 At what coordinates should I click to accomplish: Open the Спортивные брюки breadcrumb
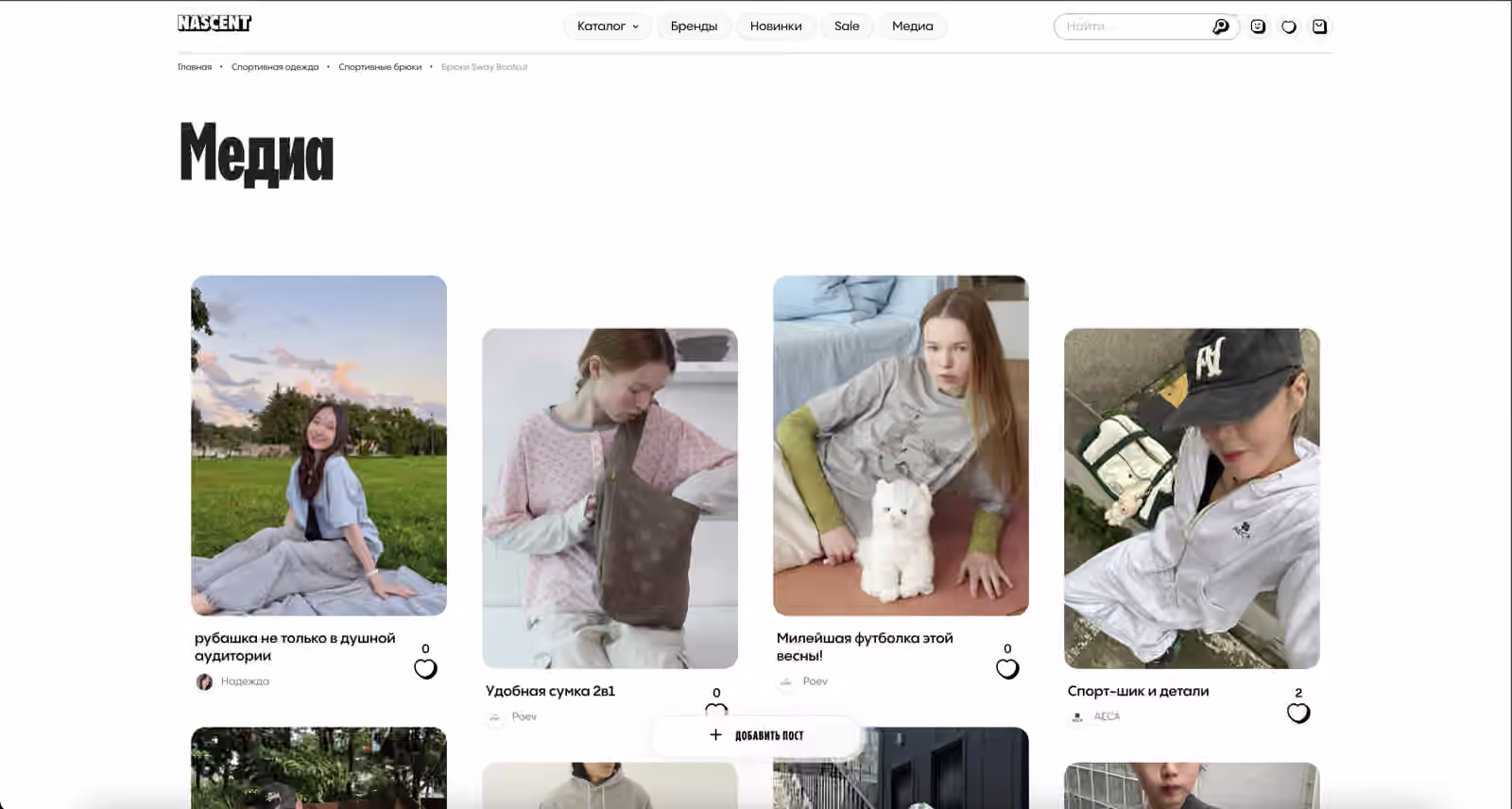tap(380, 67)
